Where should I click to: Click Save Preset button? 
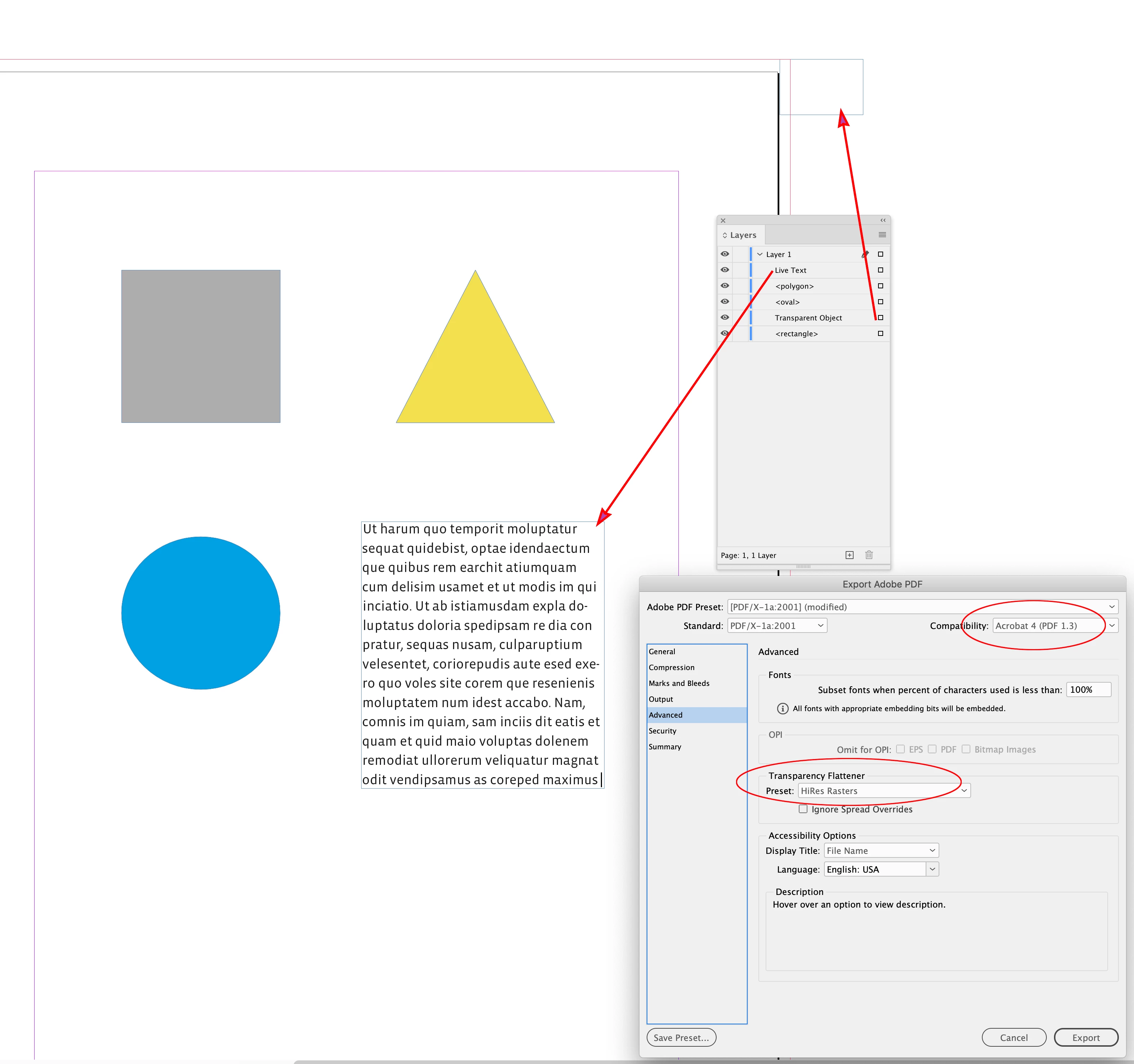click(x=681, y=1038)
